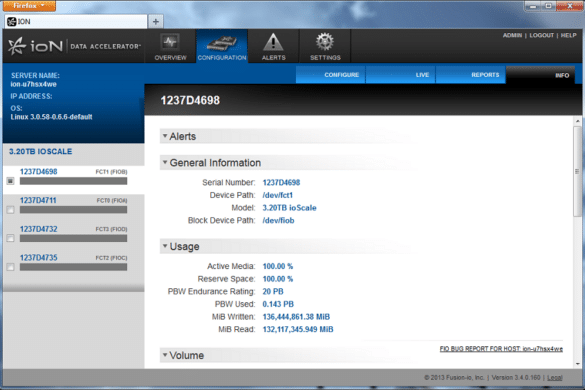This screenshot has width=585, height=390.
Task: Click server name ion-u7hsx4we
Action: tap(34, 84)
